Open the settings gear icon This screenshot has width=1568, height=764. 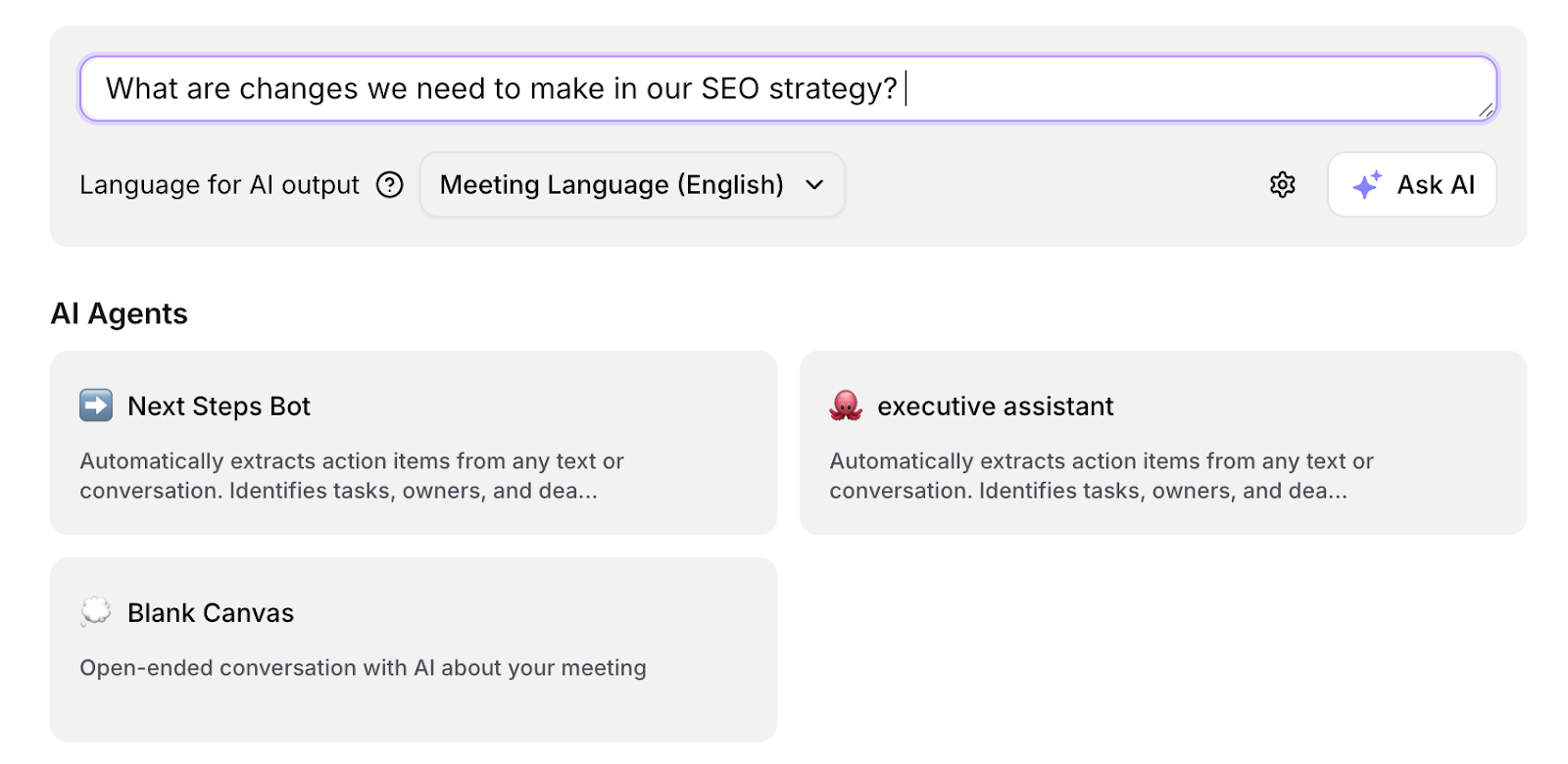pyautogui.click(x=1283, y=185)
